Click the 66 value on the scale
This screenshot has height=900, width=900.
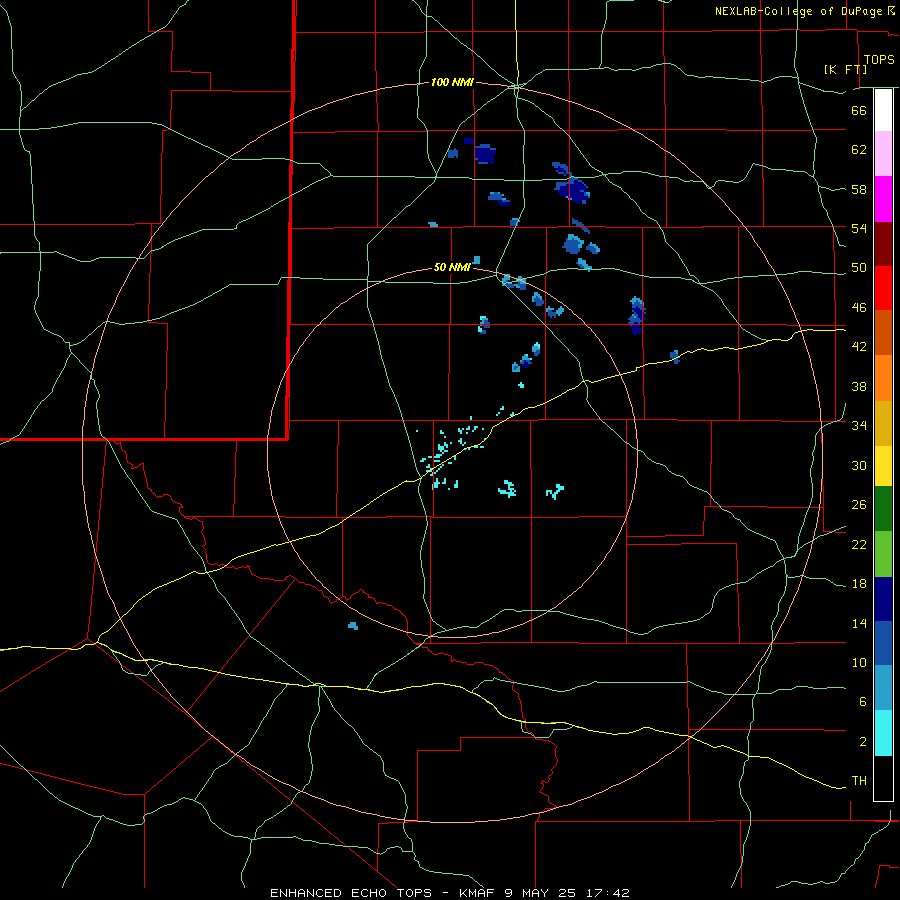pos(859,110)
